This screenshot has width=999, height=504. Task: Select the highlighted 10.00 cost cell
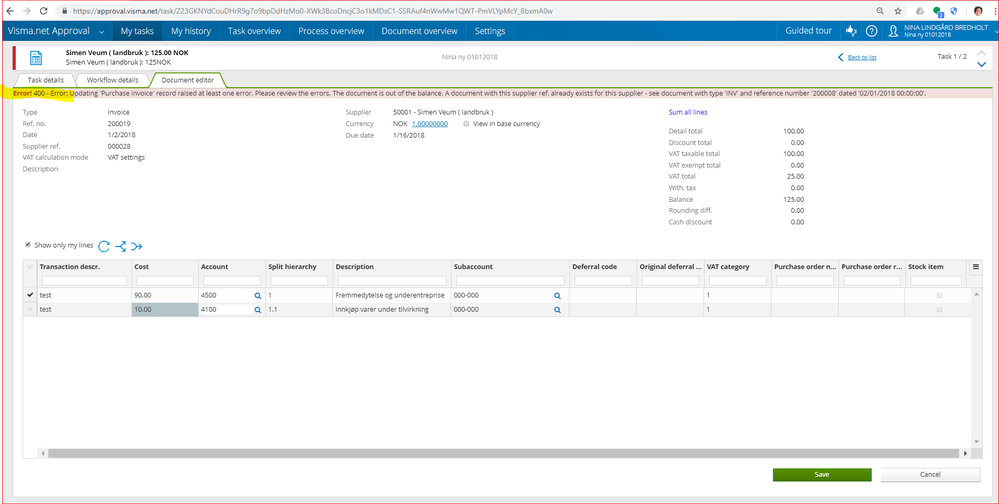click(165, 310)
